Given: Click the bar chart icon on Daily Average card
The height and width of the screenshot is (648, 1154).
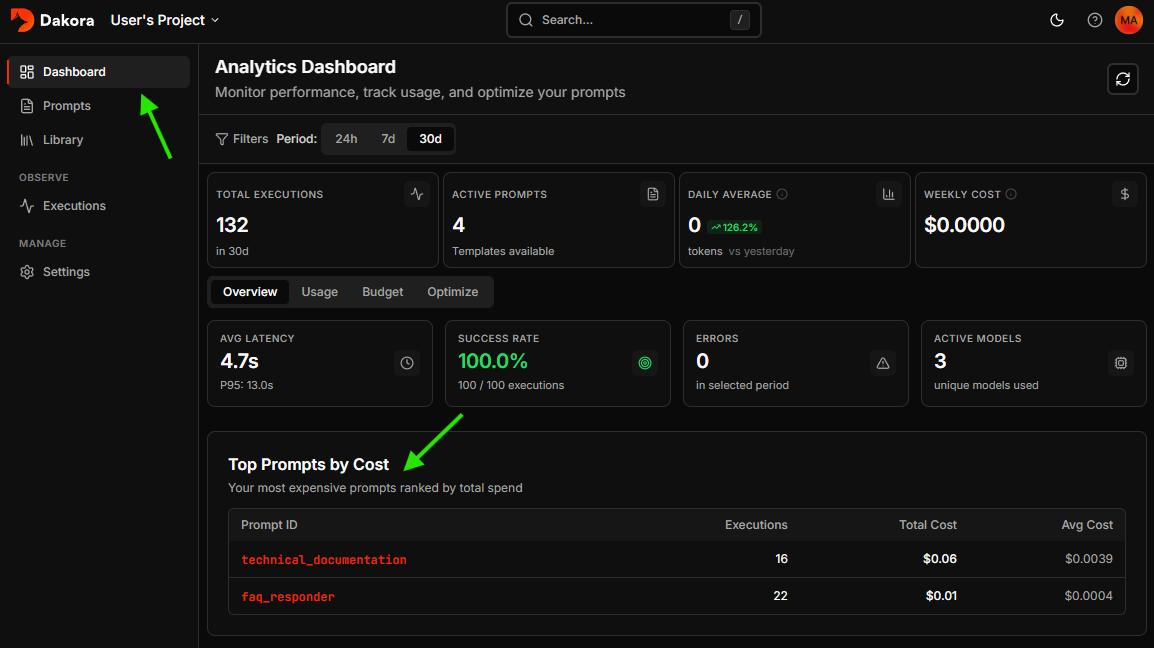Looking at the screenshot, I should click(x=888, y=193).
